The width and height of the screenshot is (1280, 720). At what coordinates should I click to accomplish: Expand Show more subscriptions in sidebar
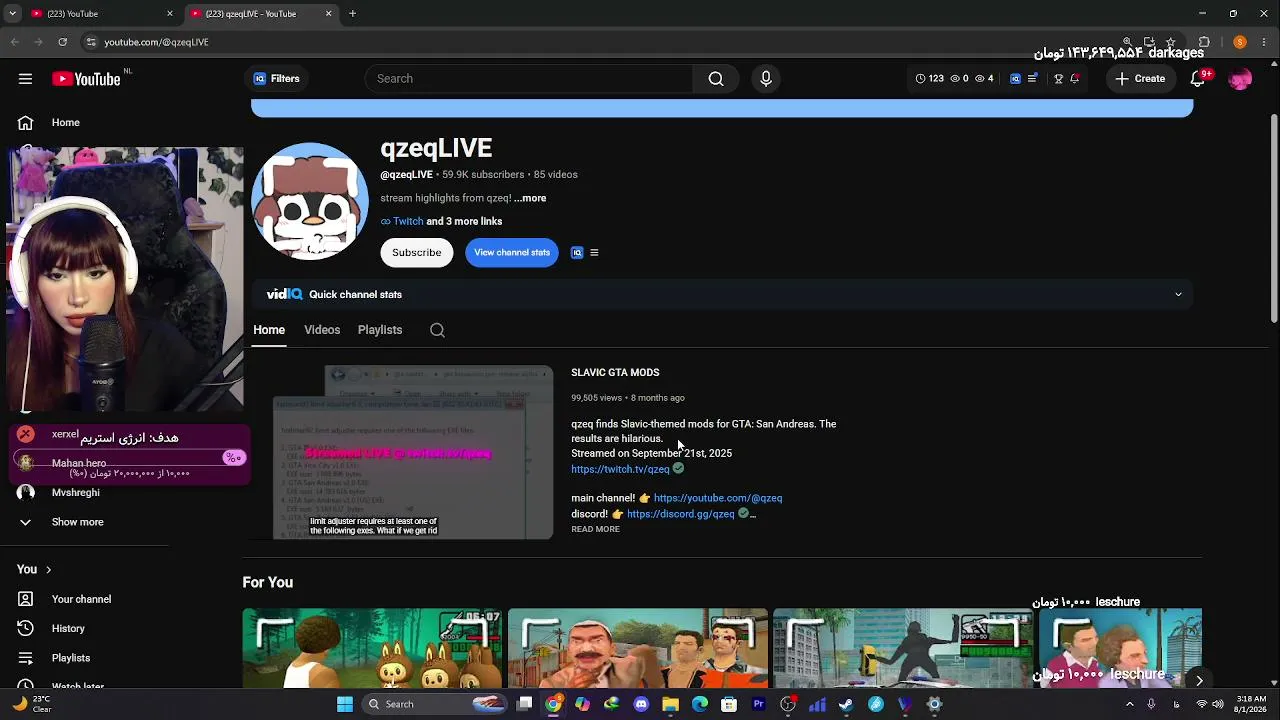77,522
